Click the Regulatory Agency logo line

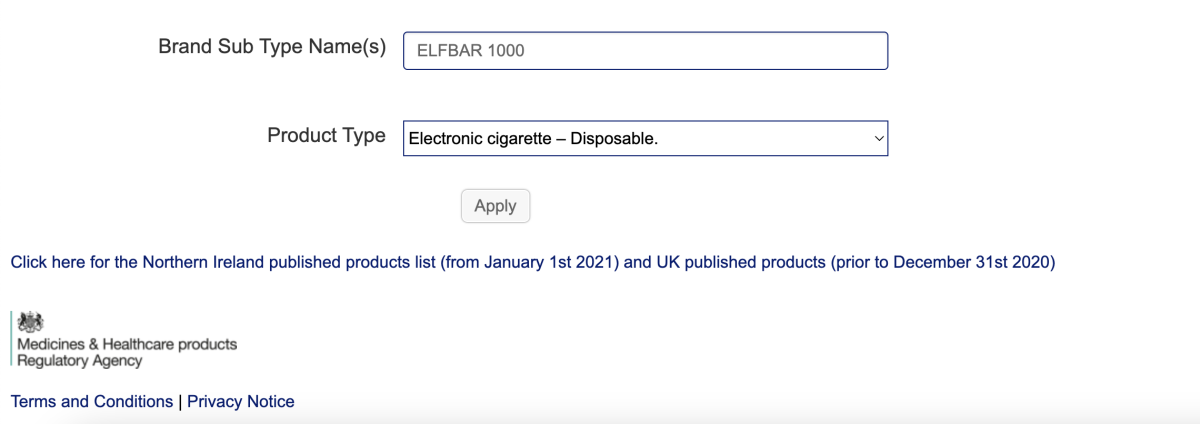pyautogui.click(x=80, y=361)
